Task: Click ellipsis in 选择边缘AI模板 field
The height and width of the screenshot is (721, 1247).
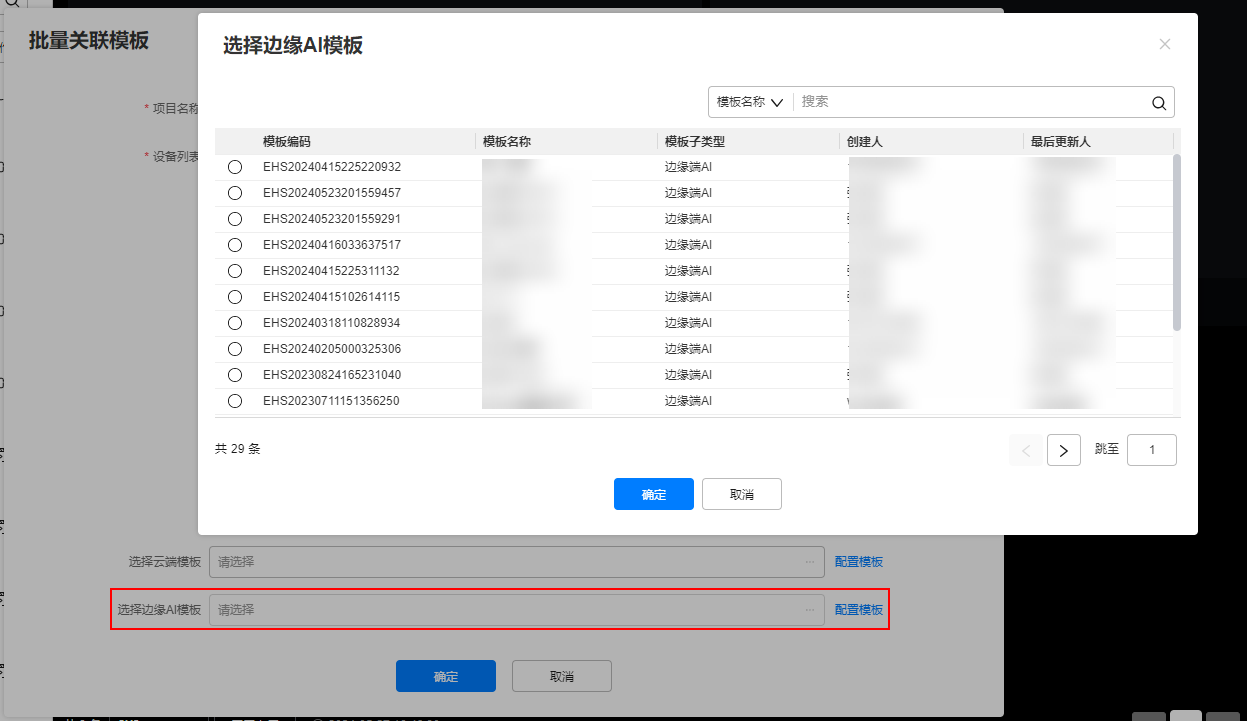Action: click(x=810, y=609)
